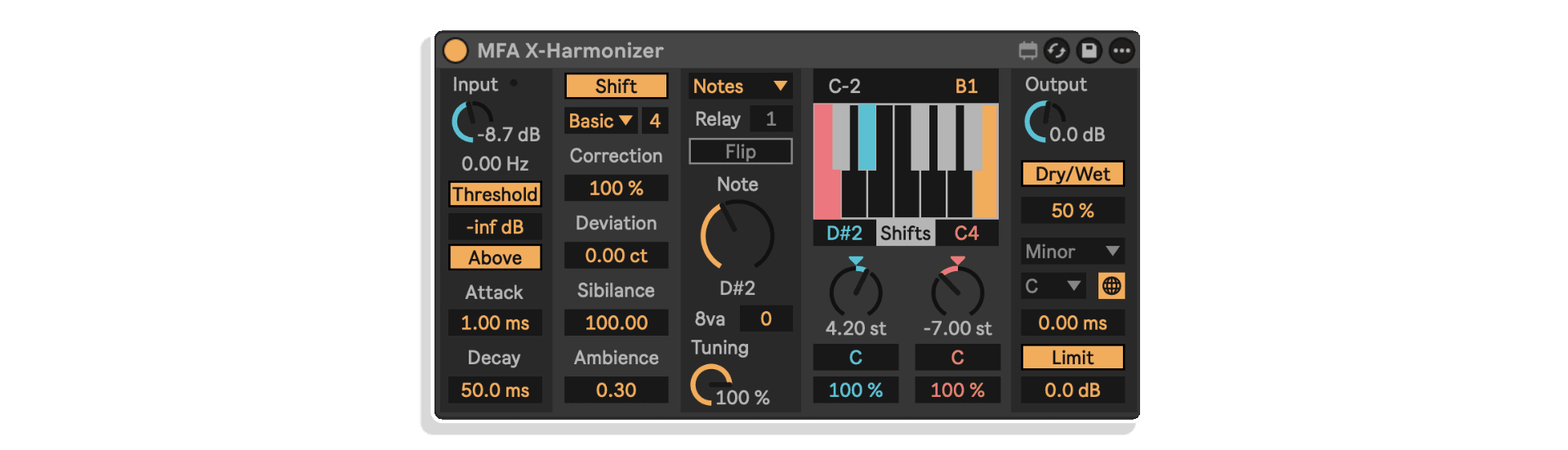
Task: Toggle the device on/off power circle
Action: pos(455,51)
